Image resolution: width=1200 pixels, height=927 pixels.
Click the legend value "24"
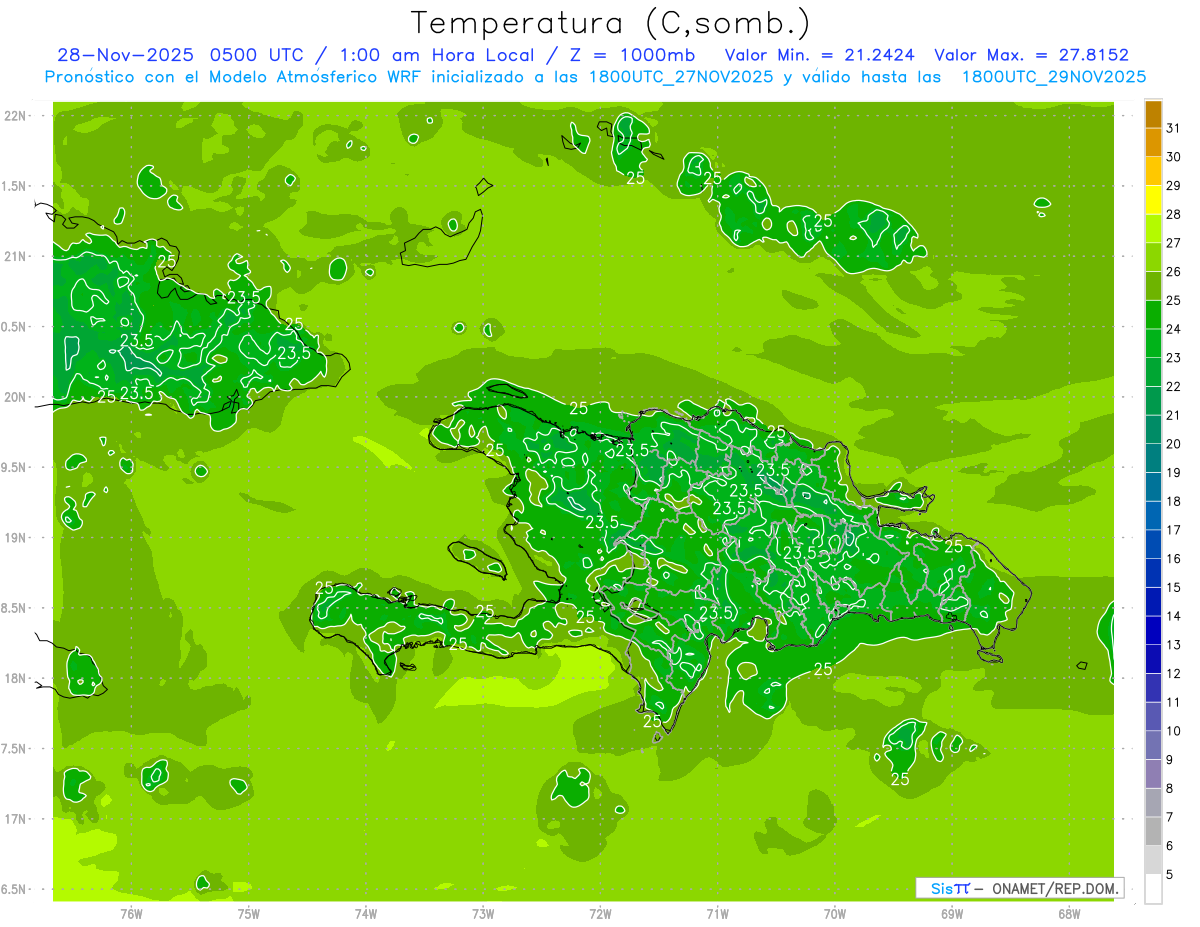pos(1174,329)
